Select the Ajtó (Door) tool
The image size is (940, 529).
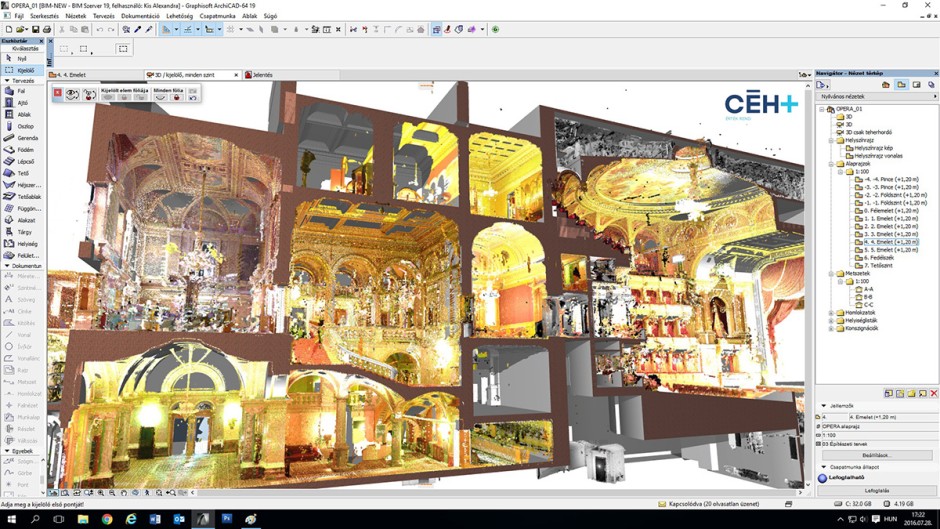pyautogui.click(x=20, y=103)
